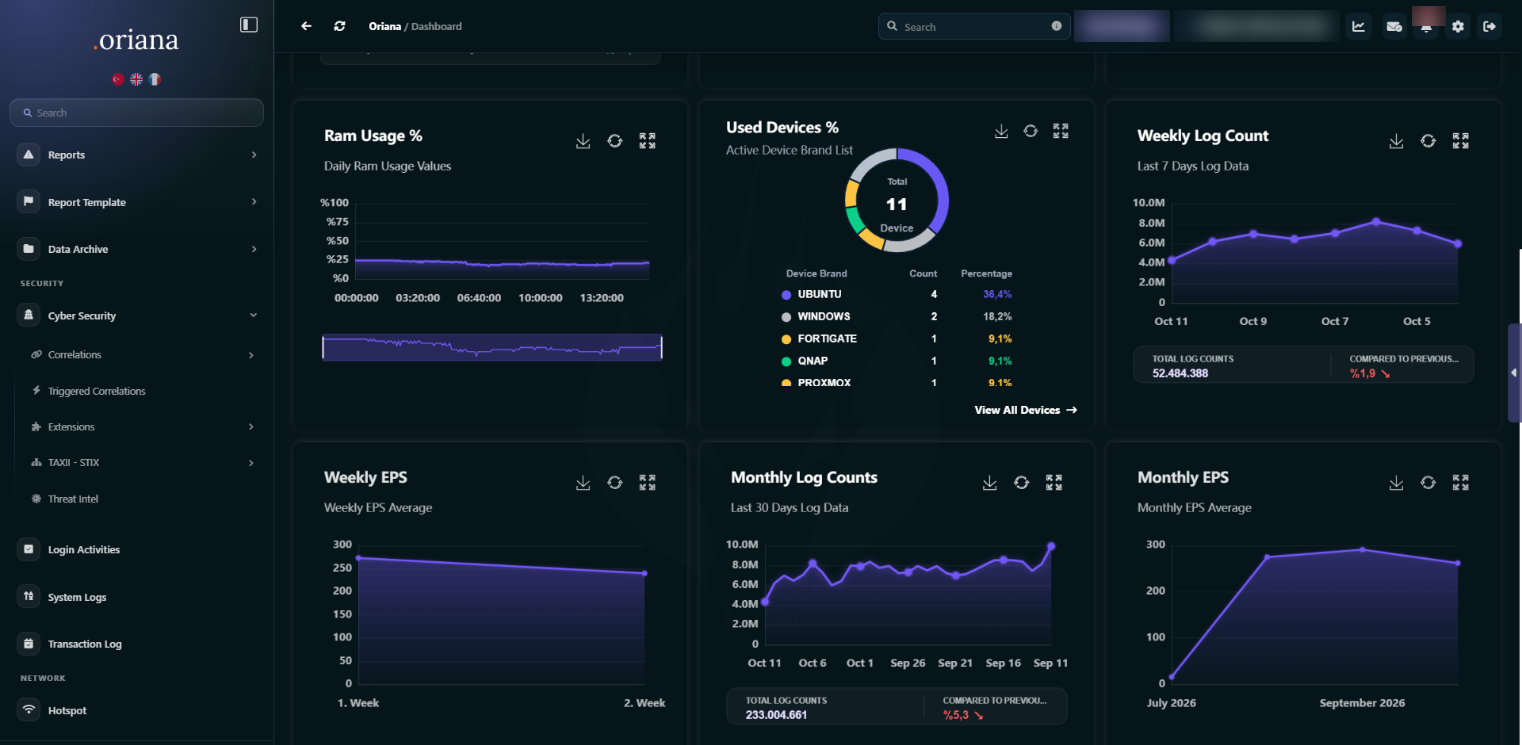The height and width of the screenshot is (745, 1522).
Task: Refresh the Weekly Log Count widget
Action: click(x=1428, y=141)
